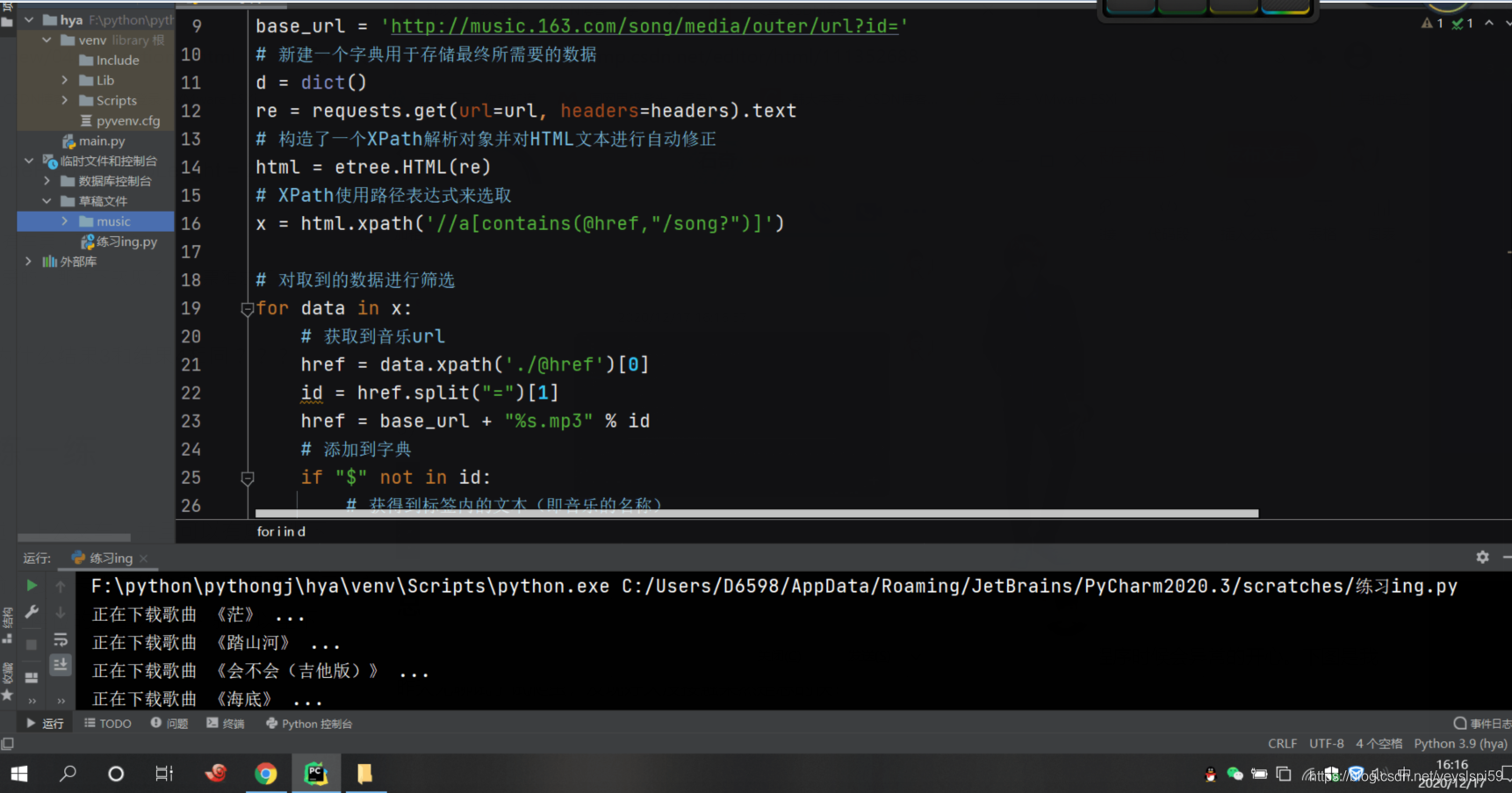This screenshot has height=793, width=1512.
Task: Go up the stack trace arrow
Action: (x=61, y=585)
